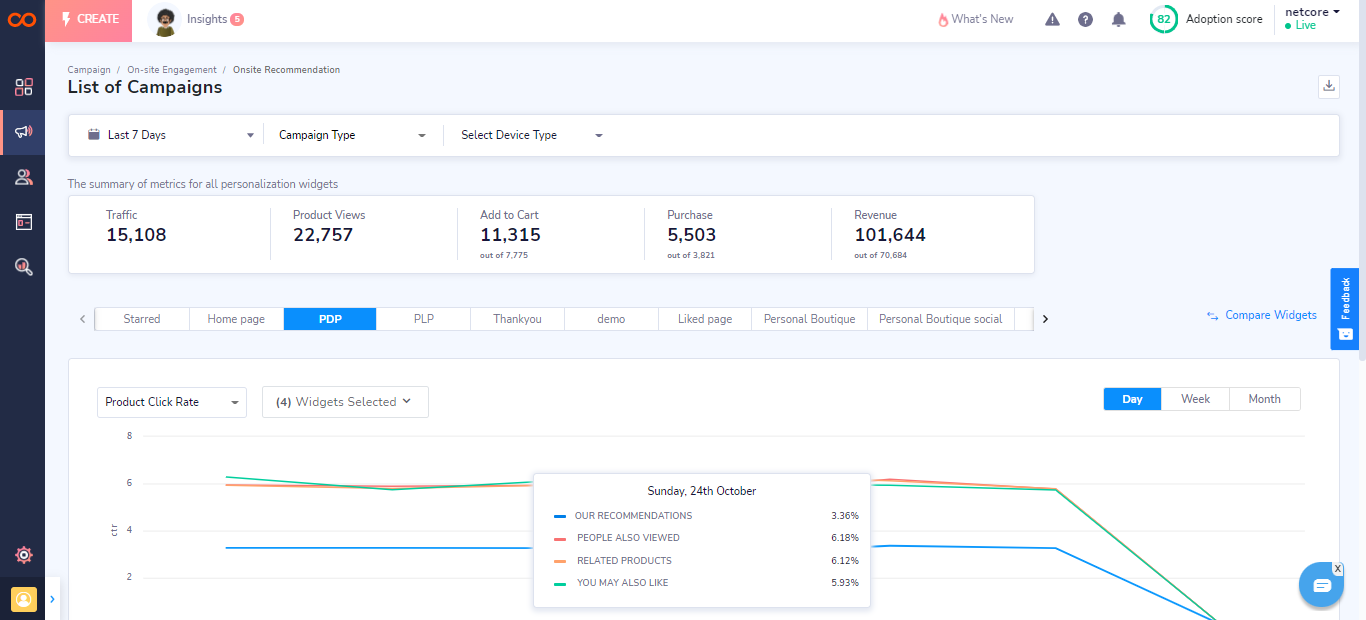Image resolution: width=1366 pixels, height=620 pixels.
Task: Select the Personal Boutique tab
Action: (809, 319)
